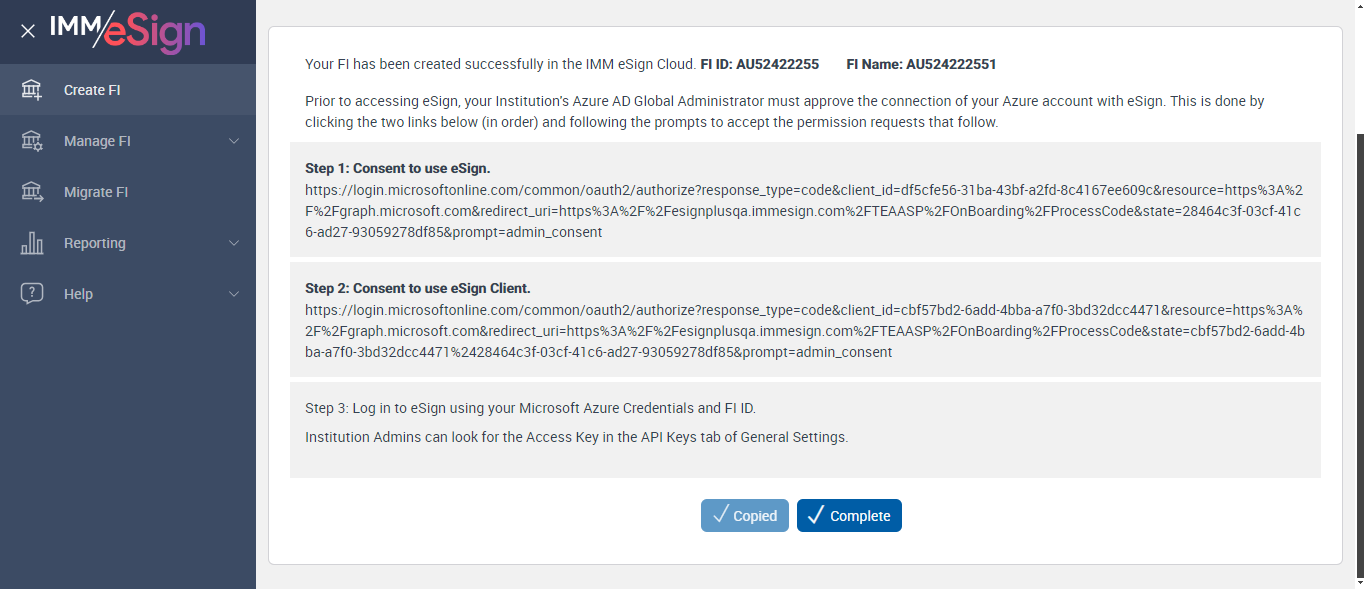Expand the Manage FI submenu chevron
The height and width of the screenshot is (589, 1366).
coord(234,141)
